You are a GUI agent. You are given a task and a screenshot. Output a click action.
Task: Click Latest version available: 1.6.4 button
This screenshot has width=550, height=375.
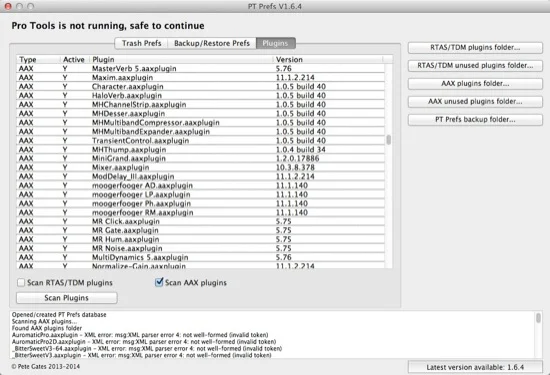point(475,367)
